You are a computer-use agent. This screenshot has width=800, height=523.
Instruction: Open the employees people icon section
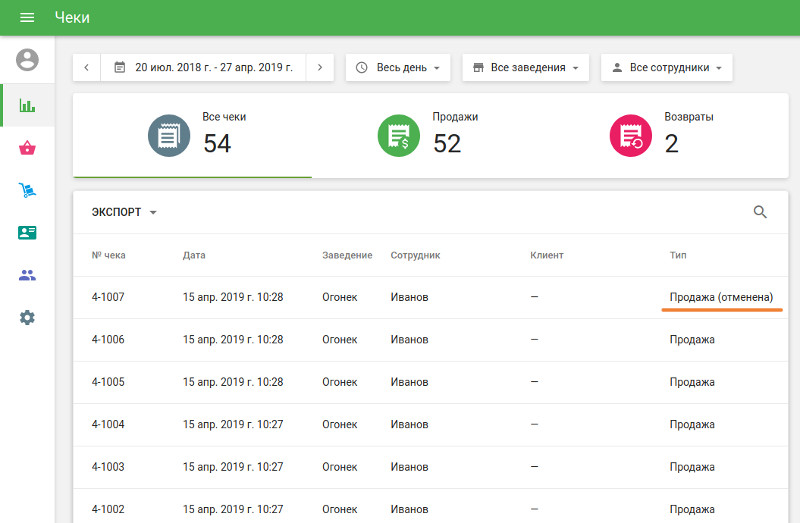click(x=27, y=275)
